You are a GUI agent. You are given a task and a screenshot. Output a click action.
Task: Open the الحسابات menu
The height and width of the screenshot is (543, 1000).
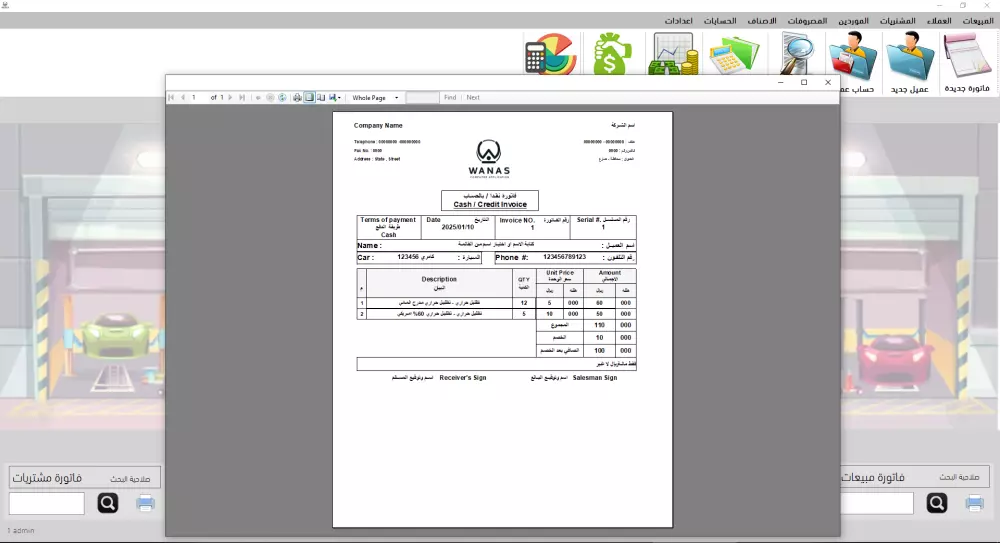[720, 21]
